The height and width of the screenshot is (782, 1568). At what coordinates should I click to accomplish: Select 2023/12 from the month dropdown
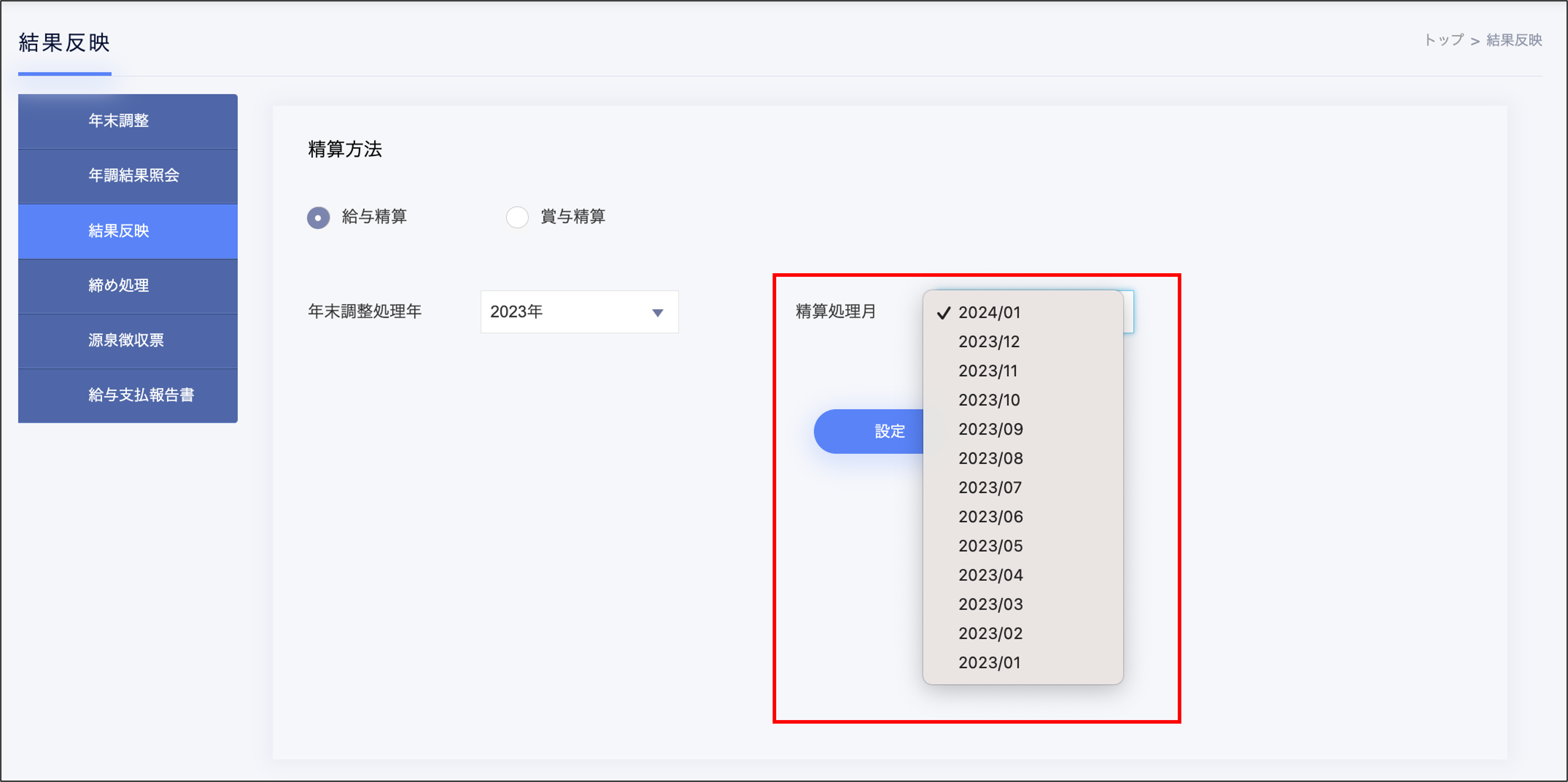(989, 342)
